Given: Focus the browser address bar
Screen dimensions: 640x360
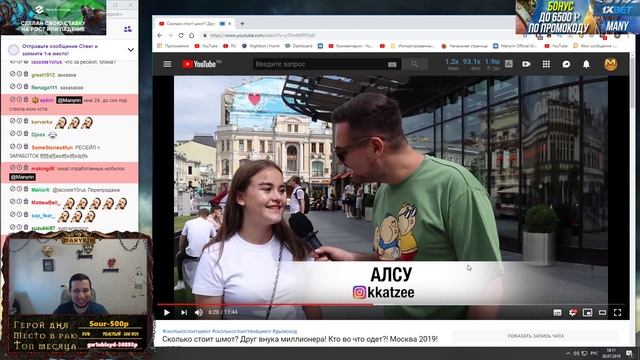Looking at the screenshot, I should (x=359, y=36).
